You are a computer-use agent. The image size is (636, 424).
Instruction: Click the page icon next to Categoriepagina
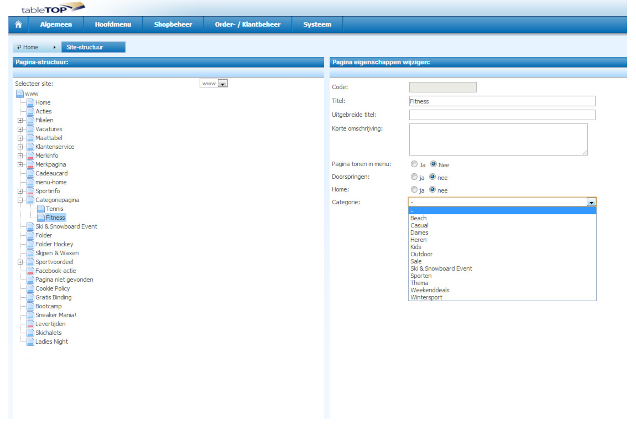pyautogui.click(x=30, y=200)
